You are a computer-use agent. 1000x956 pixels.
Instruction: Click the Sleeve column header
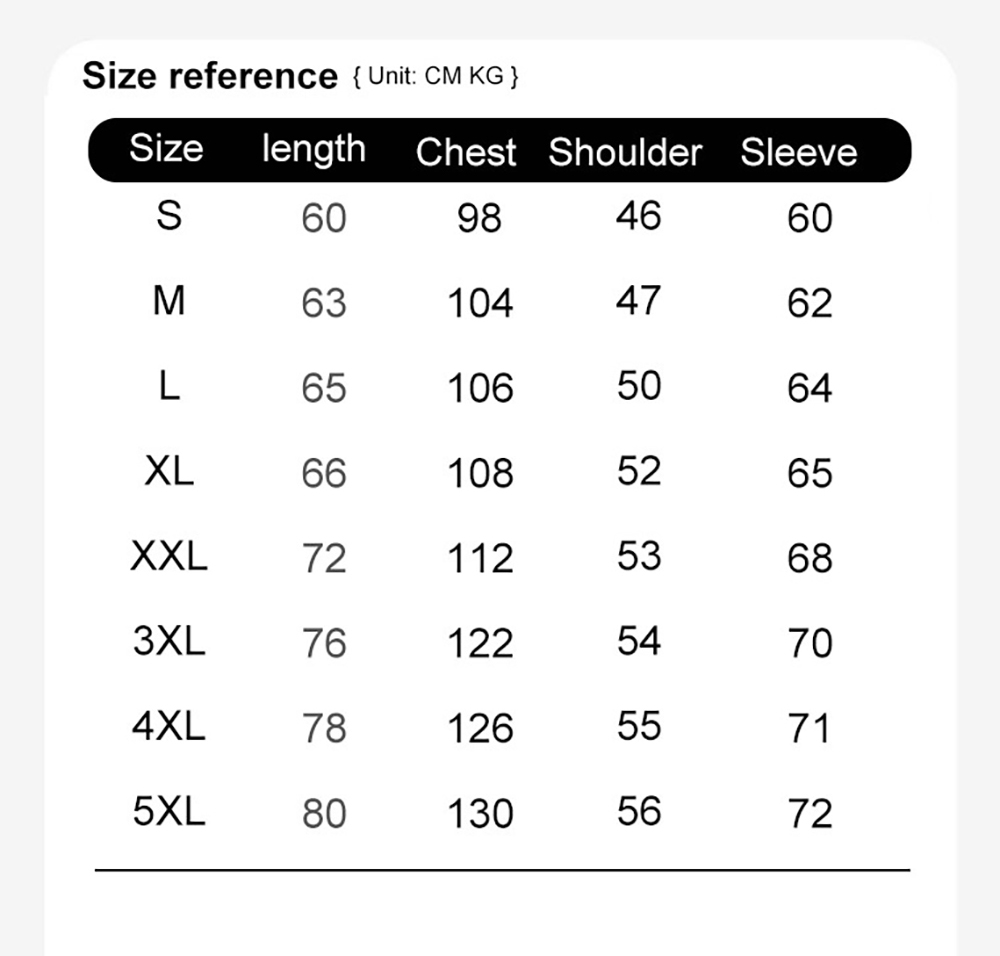pos(798,152)
